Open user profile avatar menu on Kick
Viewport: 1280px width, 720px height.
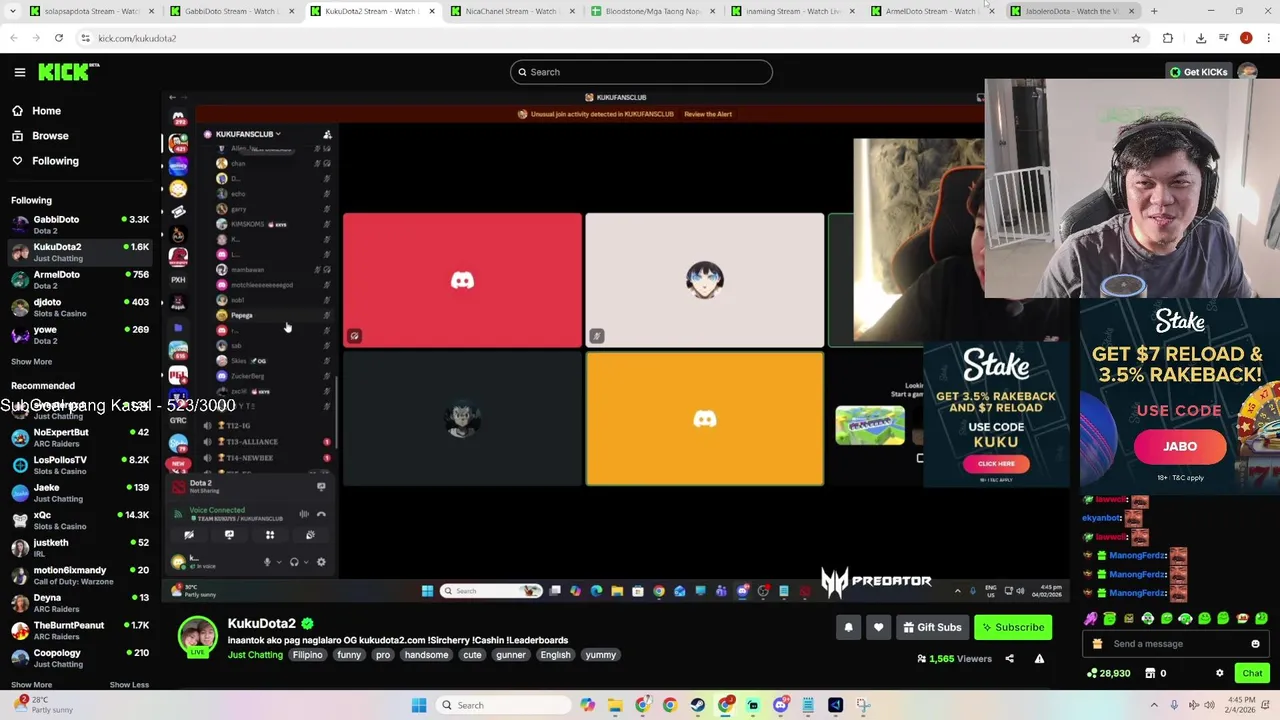coord(1247,72)
